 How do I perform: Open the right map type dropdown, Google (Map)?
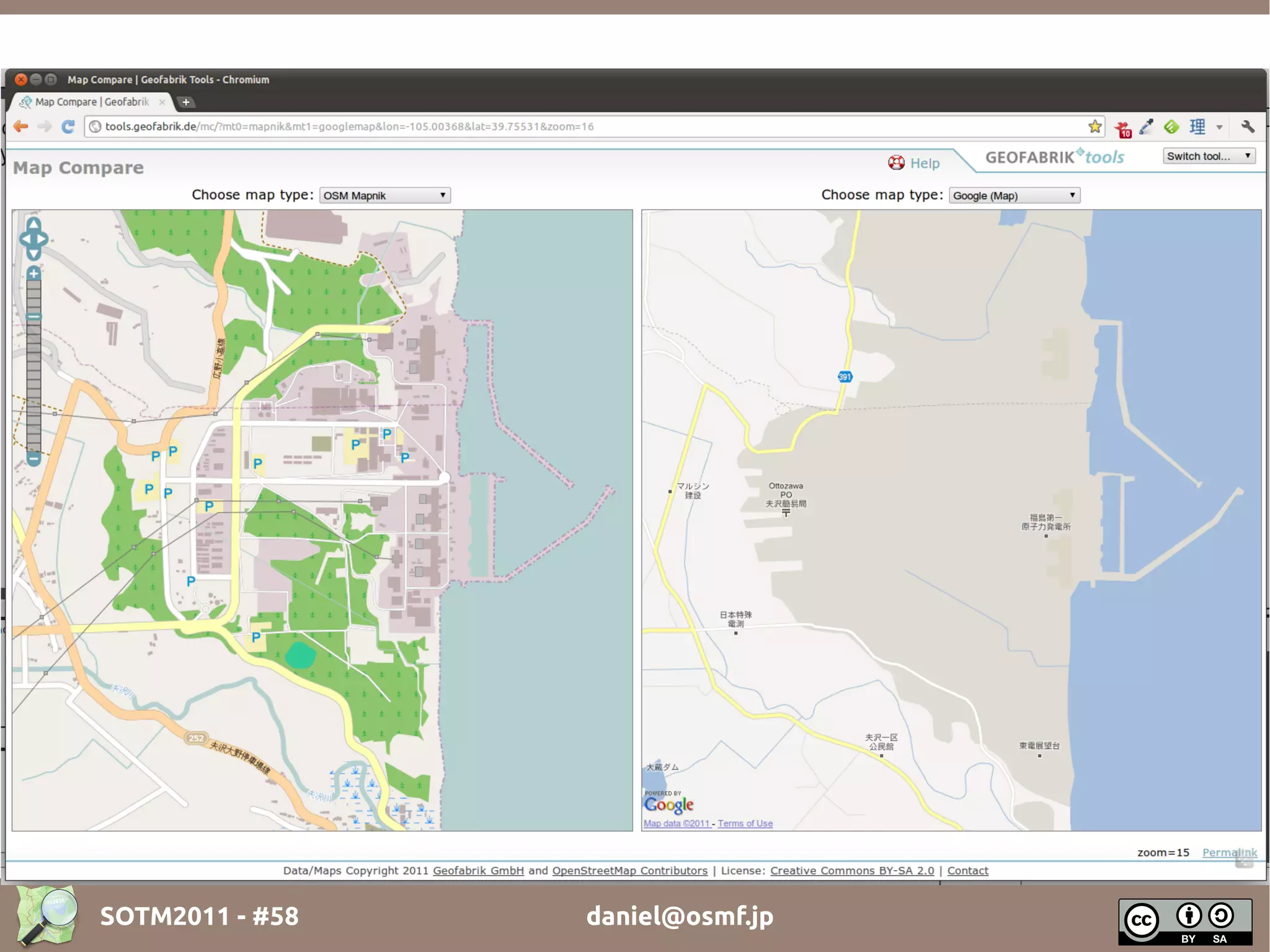(1014, 195)
